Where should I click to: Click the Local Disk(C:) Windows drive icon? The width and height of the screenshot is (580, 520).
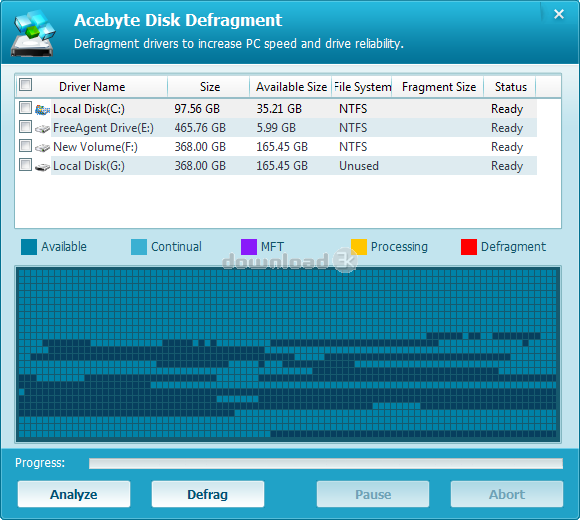pyautogui.click(x=43, y=109)
